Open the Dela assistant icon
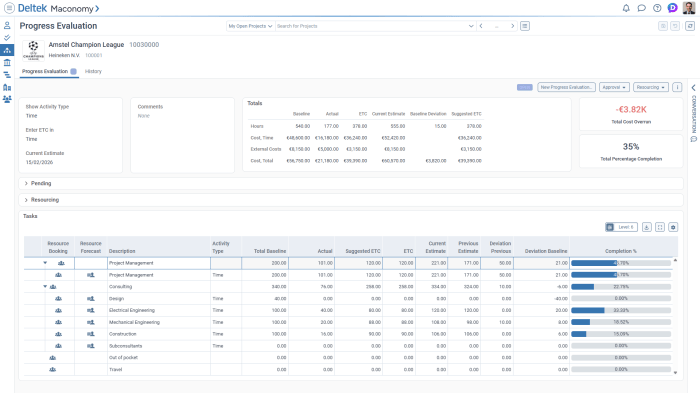This screenshot has height=393, width=700. (x=672, y=8)
